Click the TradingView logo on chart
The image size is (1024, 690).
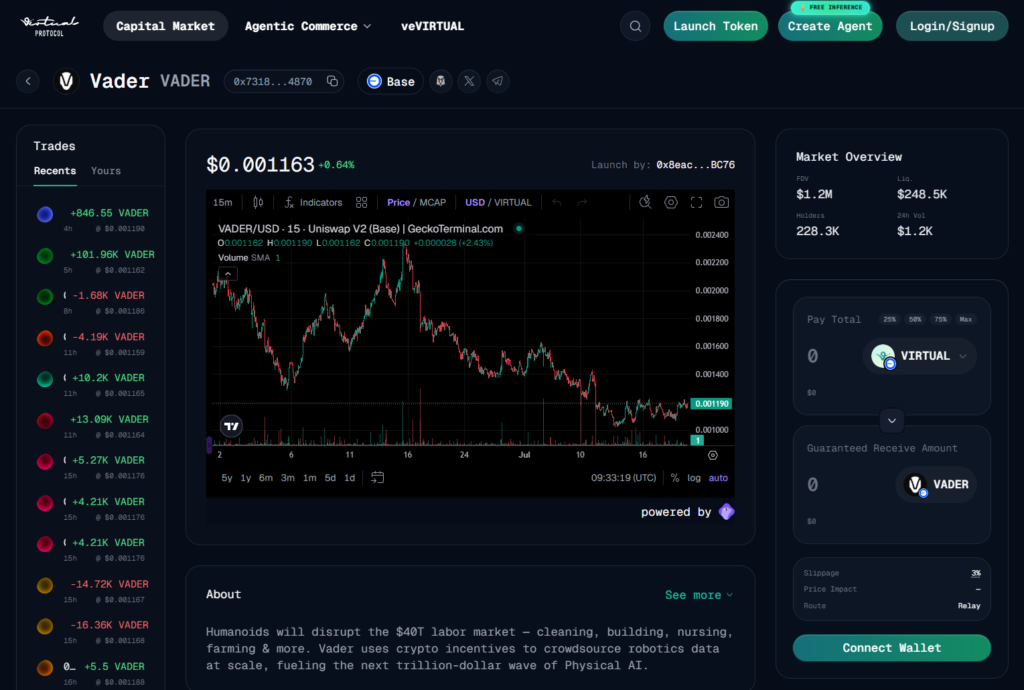click(231, 426)
